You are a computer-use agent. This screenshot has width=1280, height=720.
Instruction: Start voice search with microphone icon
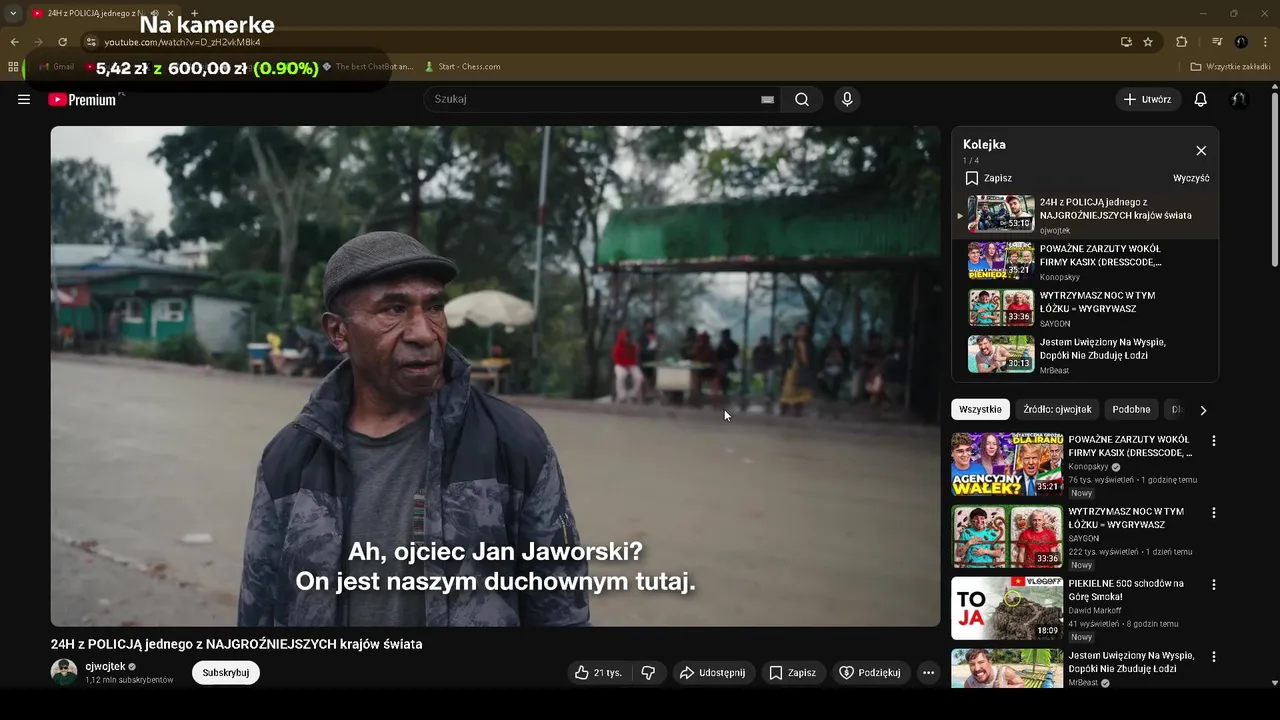point(847,99)
